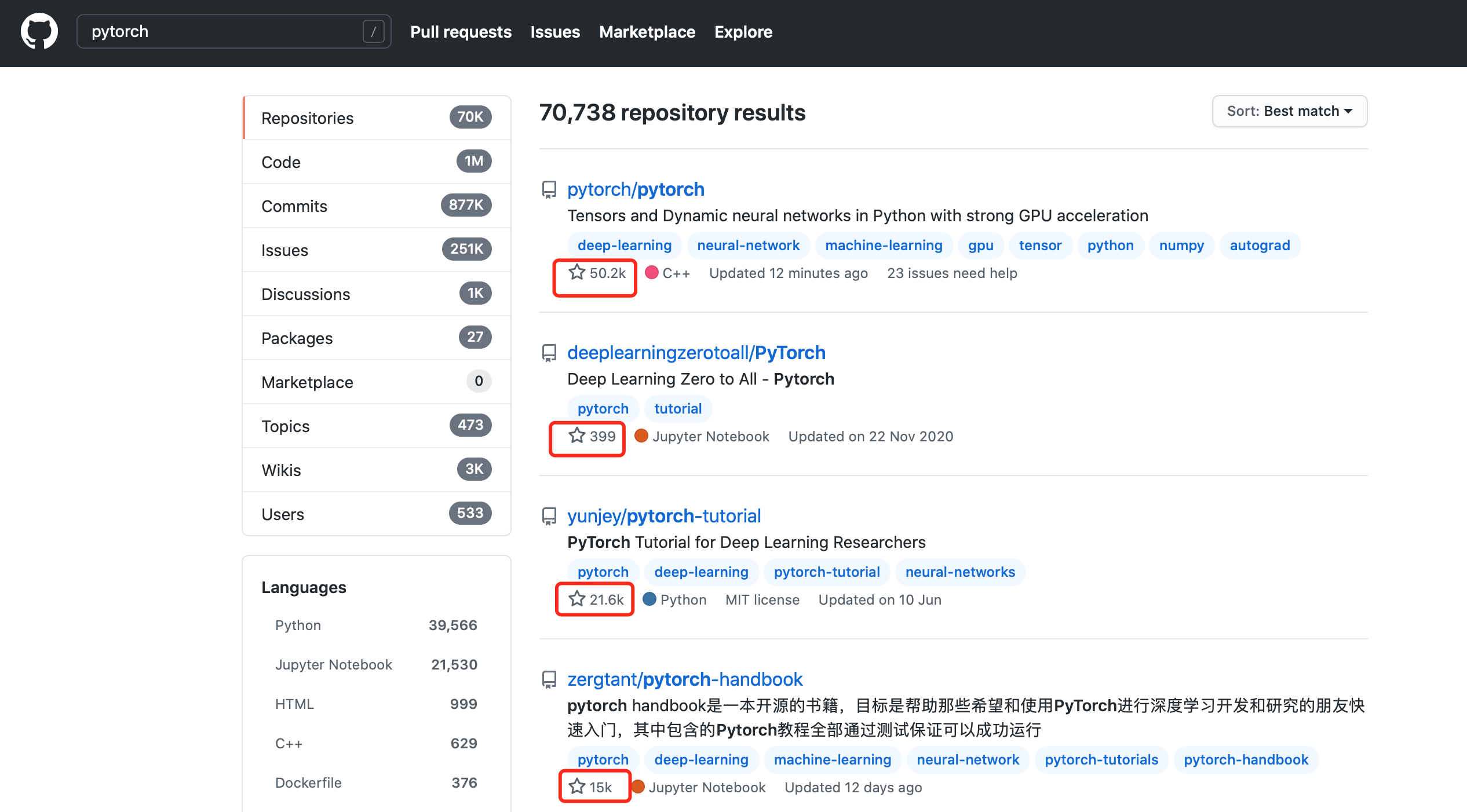Screen dimensions: 1467x812
Task: Click the slash shortcut key icon in search box
Action: [373, 31]
